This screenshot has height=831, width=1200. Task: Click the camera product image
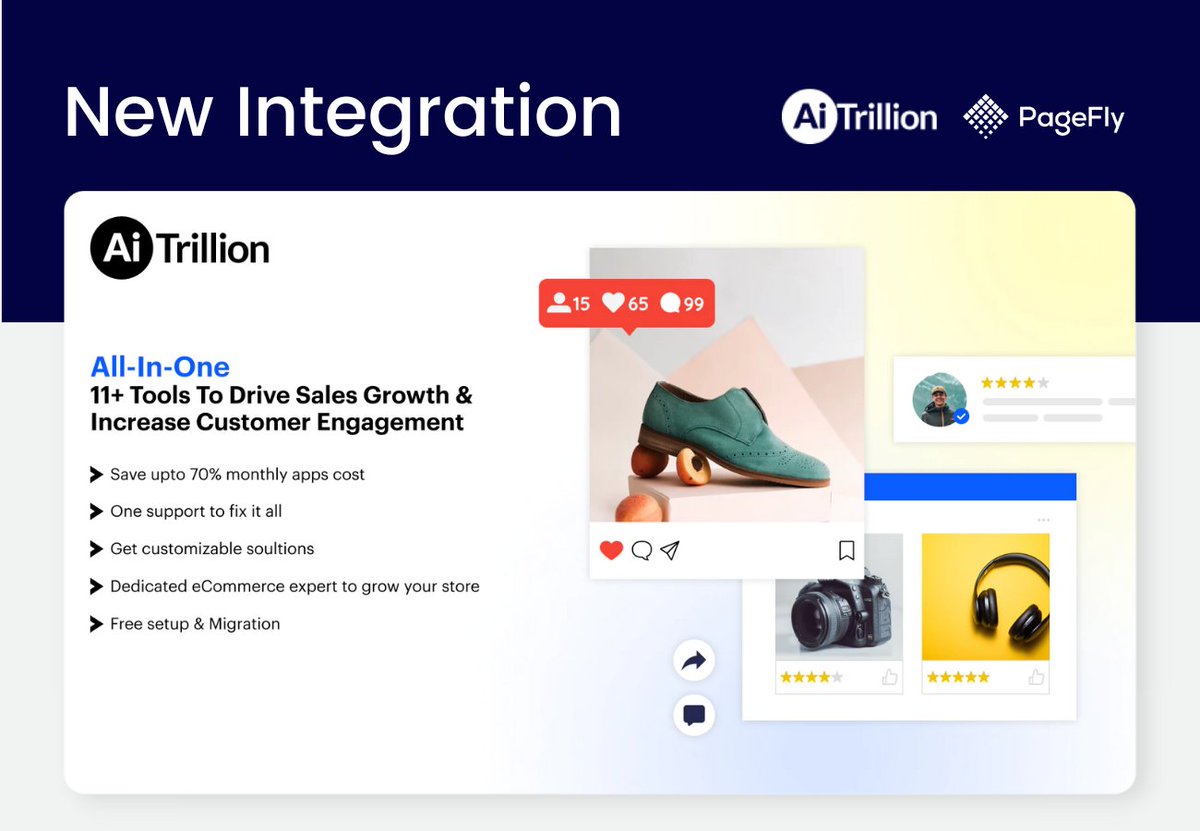[x=839, y=597]
